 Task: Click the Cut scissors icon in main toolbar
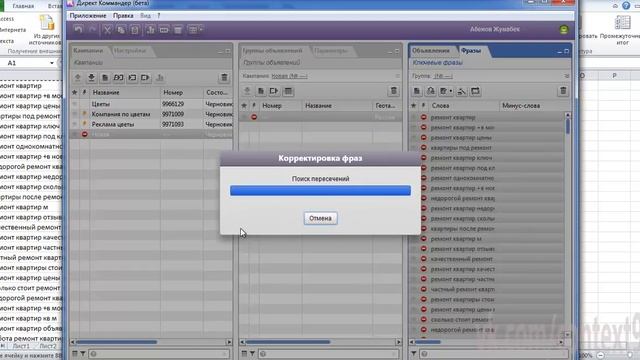pos(107,30)
